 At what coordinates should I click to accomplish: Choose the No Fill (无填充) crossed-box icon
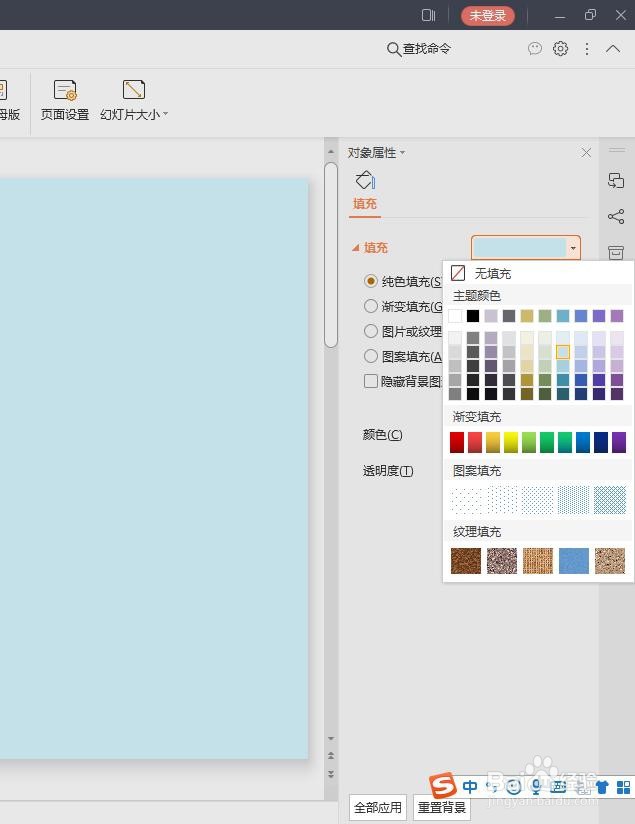(458, 273)
